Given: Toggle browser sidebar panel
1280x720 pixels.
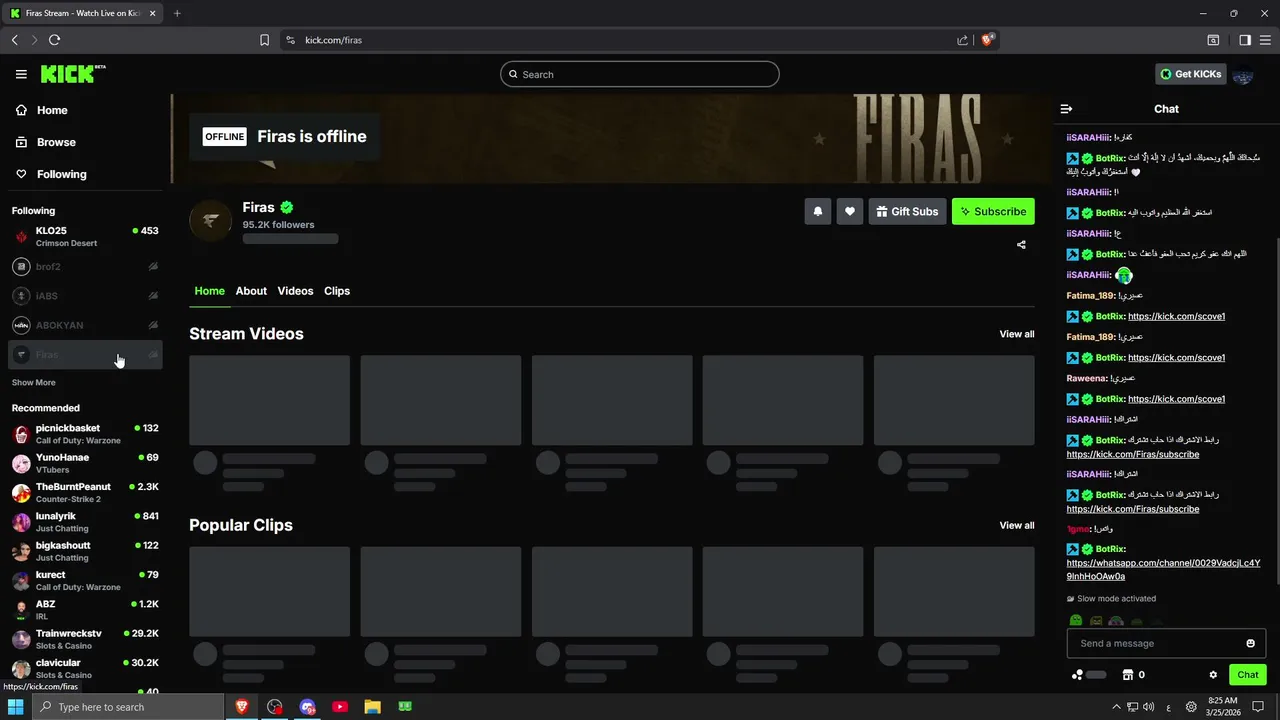Looking at the screenshot, I should coord(1245,40).
